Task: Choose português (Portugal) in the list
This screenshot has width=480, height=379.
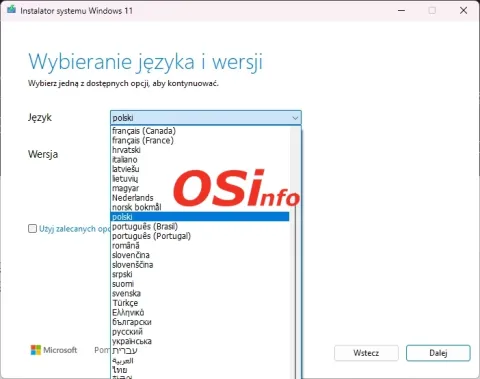Action: (200, 236)
